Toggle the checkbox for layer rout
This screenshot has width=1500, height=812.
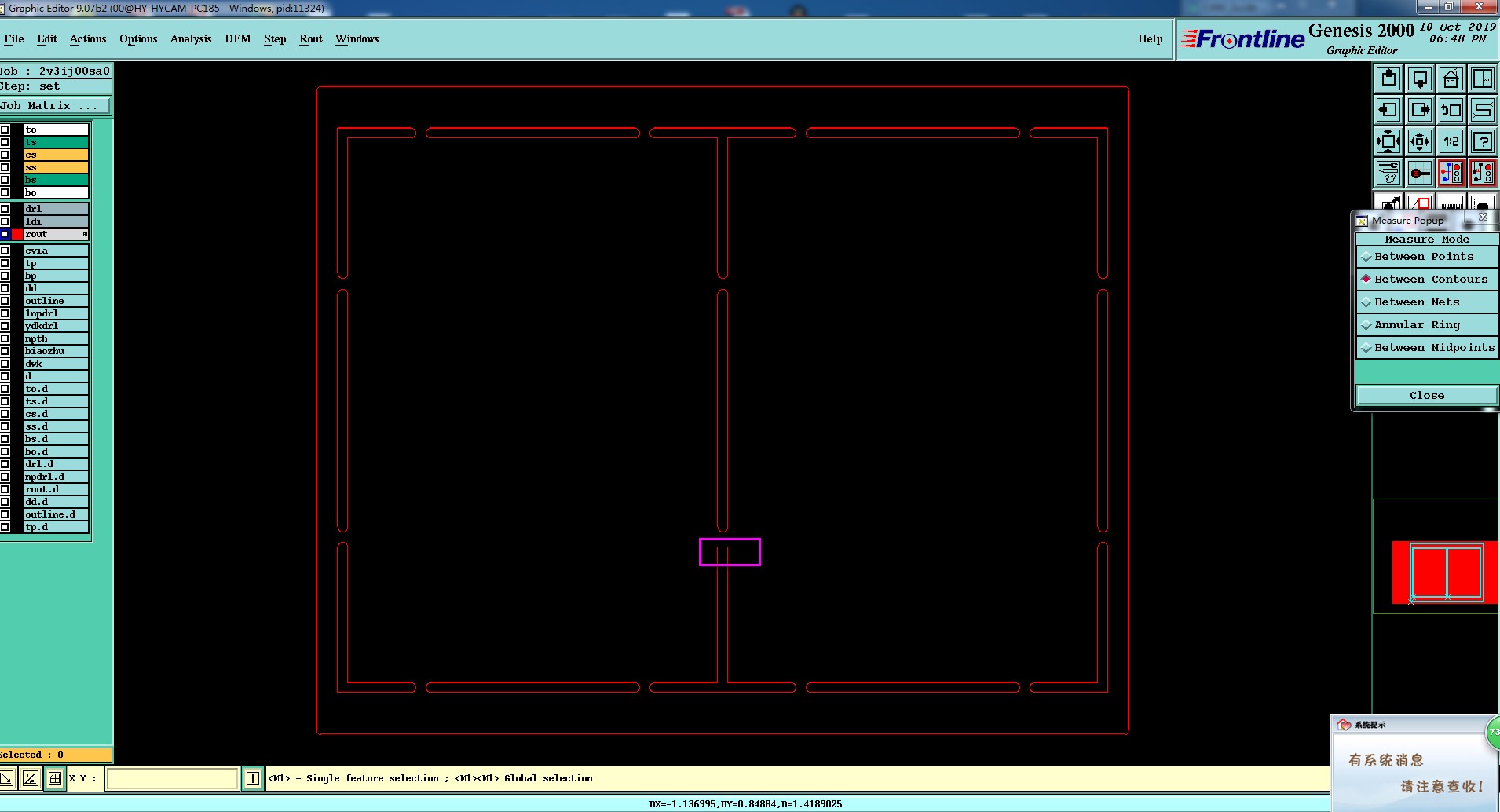pos(5,234)
